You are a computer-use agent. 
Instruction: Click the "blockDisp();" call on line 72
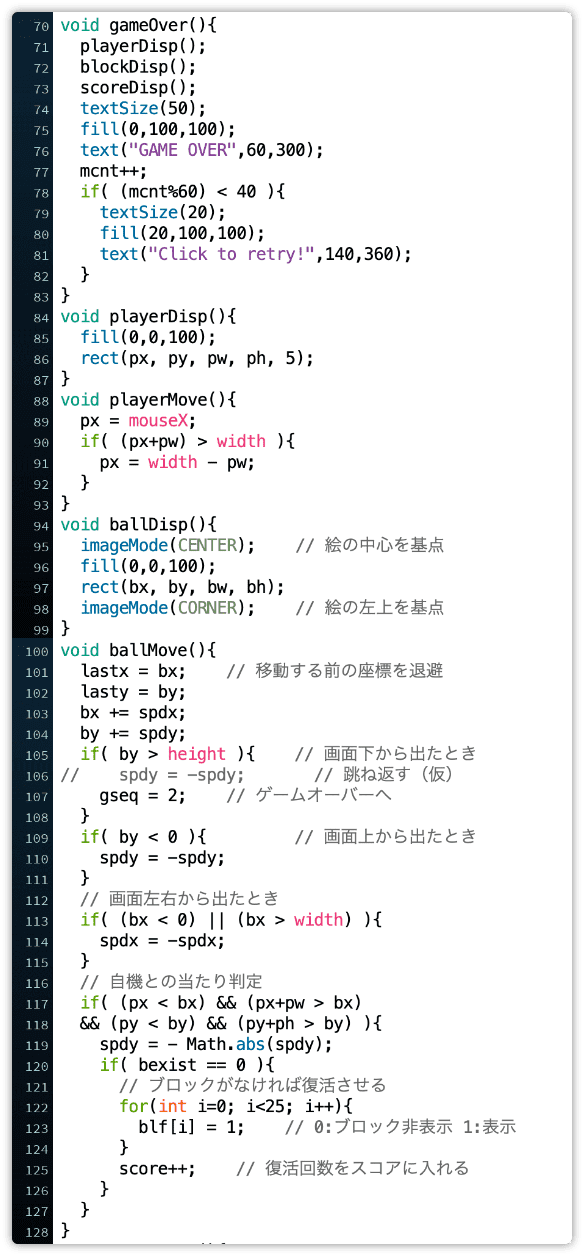(x=139, y=67)
